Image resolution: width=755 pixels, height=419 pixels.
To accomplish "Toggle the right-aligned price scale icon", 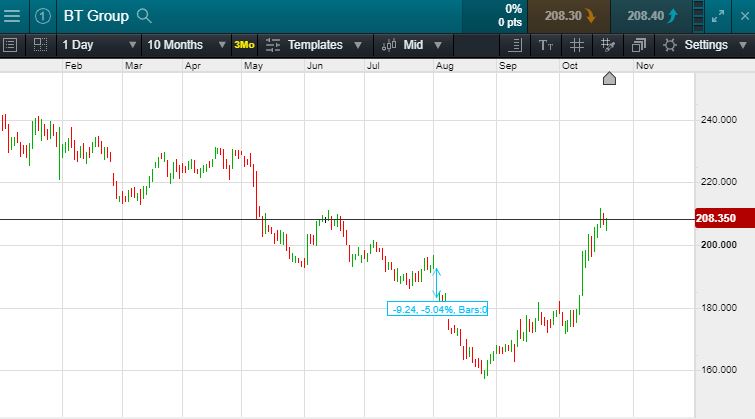I will click(x=514, y=45).
